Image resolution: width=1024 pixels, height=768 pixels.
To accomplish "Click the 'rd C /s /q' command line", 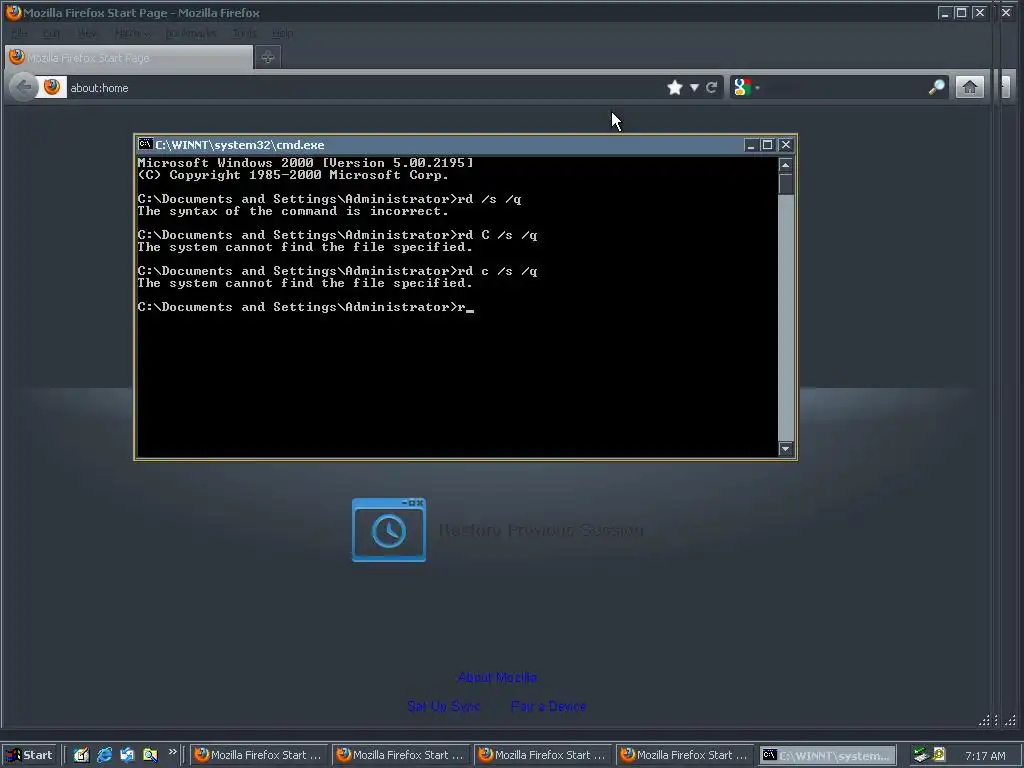I will tap(337, 235).
